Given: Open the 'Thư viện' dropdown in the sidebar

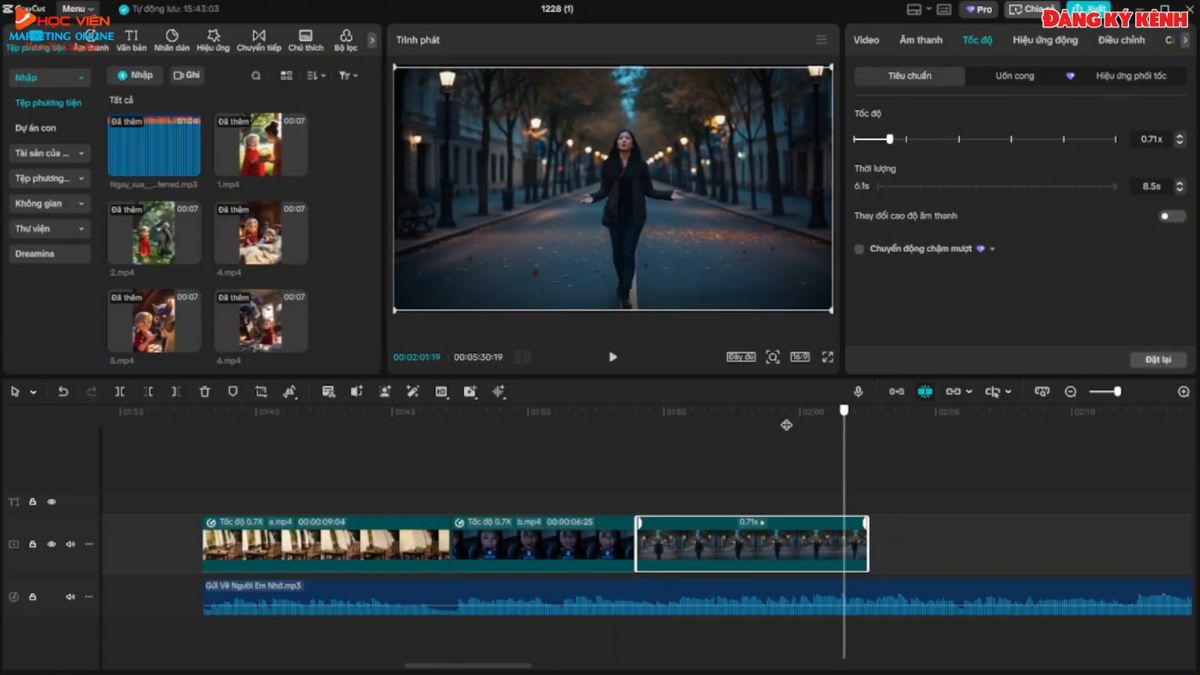Looking at the screenshot, I should [49, 228].
